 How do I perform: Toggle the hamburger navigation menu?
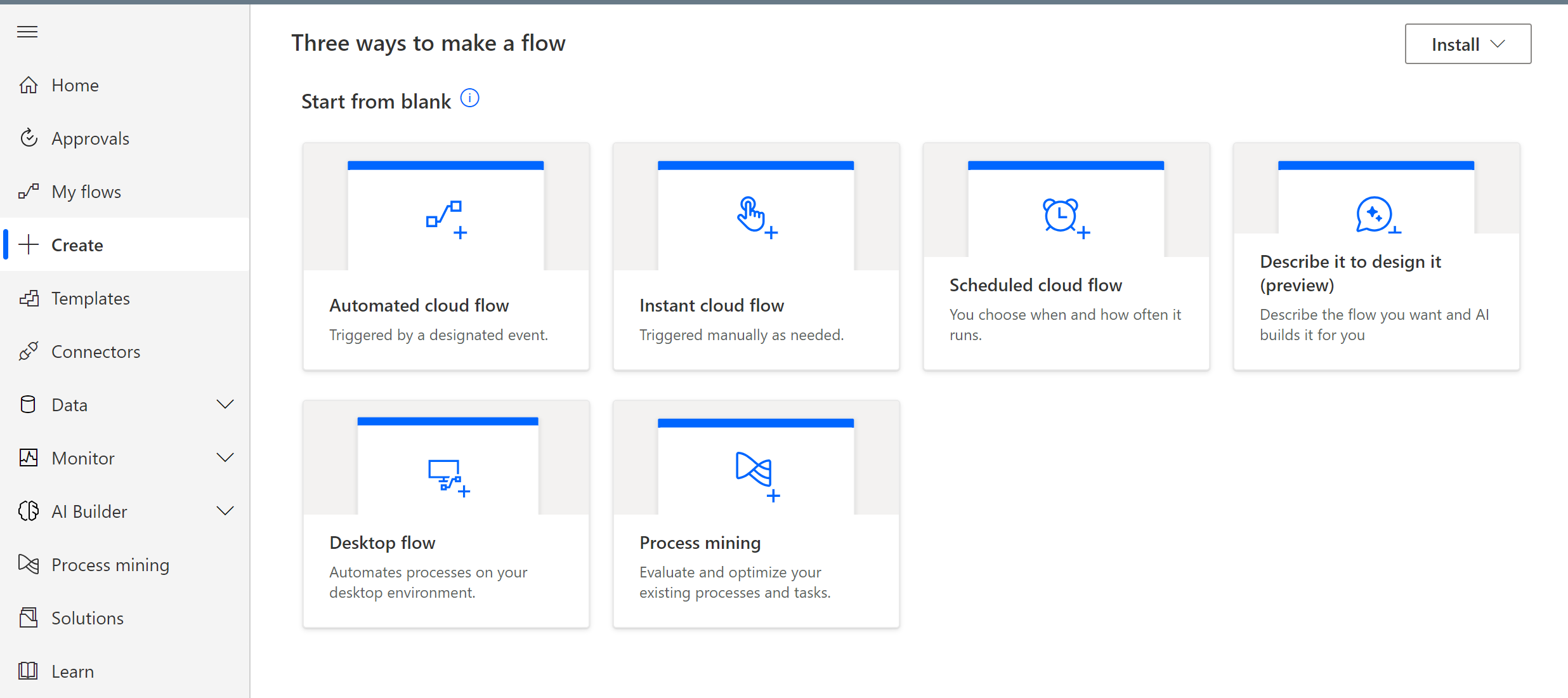click(x=27, y=32)
